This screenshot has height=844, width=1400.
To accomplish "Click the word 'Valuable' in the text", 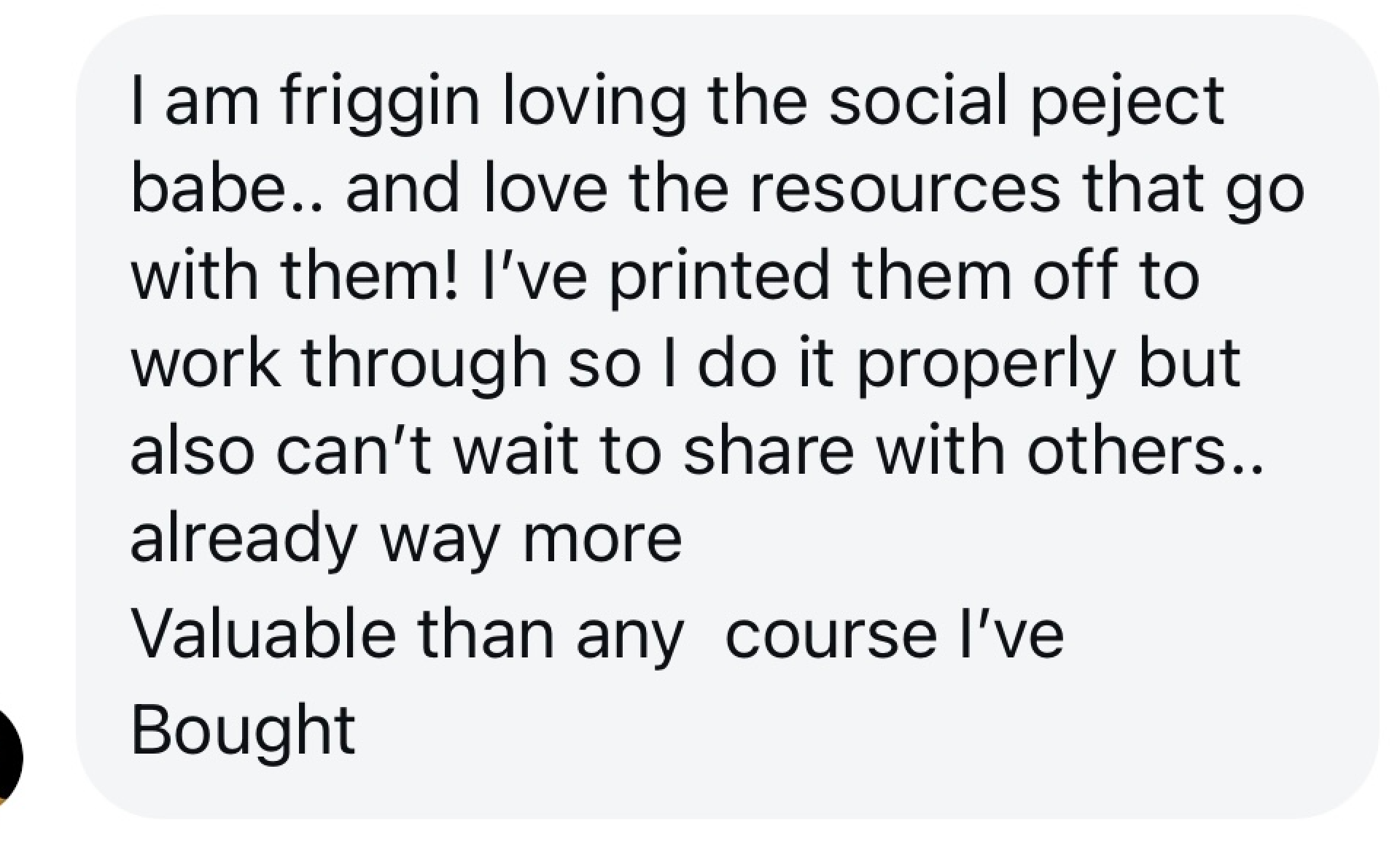I will tap(263, 633).
